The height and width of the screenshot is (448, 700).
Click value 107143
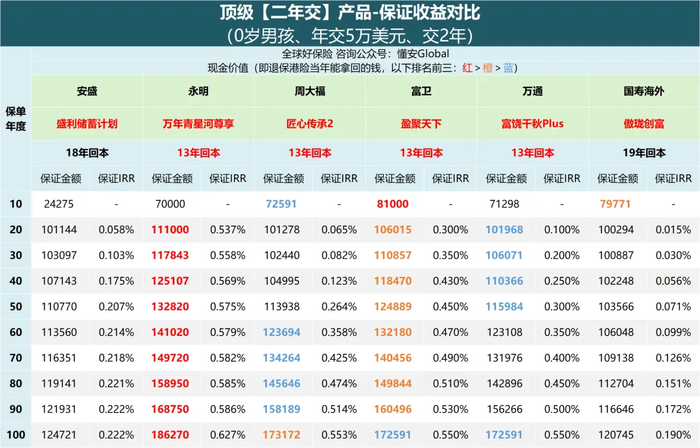coord(59,281)
